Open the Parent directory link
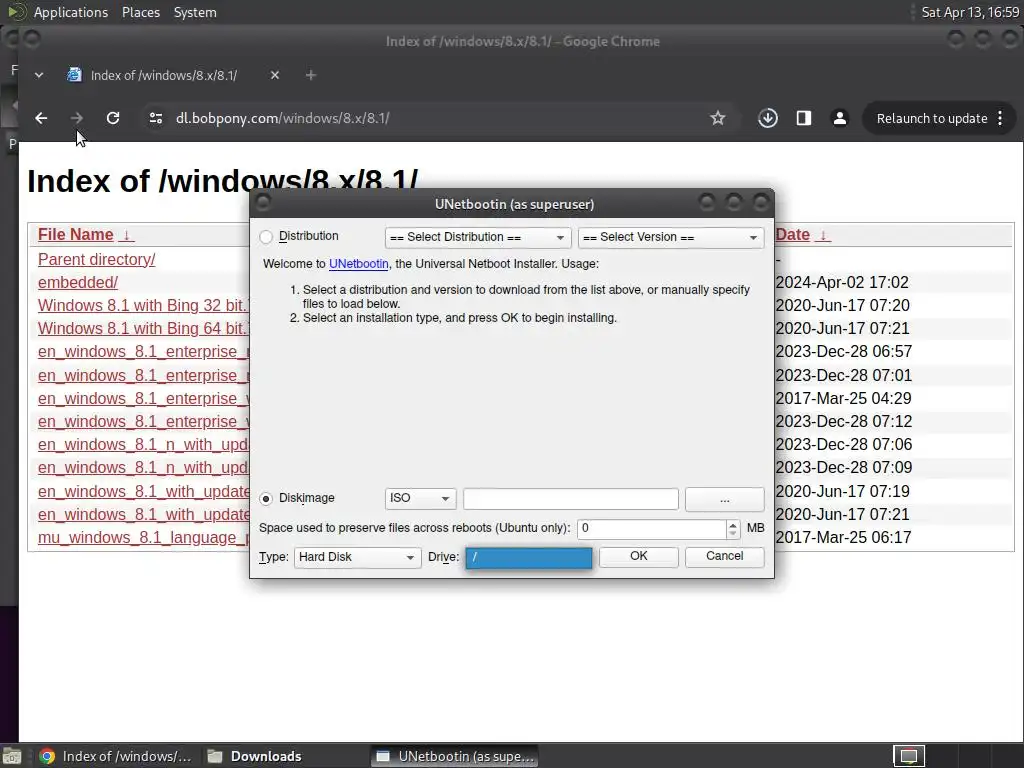 point(97,259)
